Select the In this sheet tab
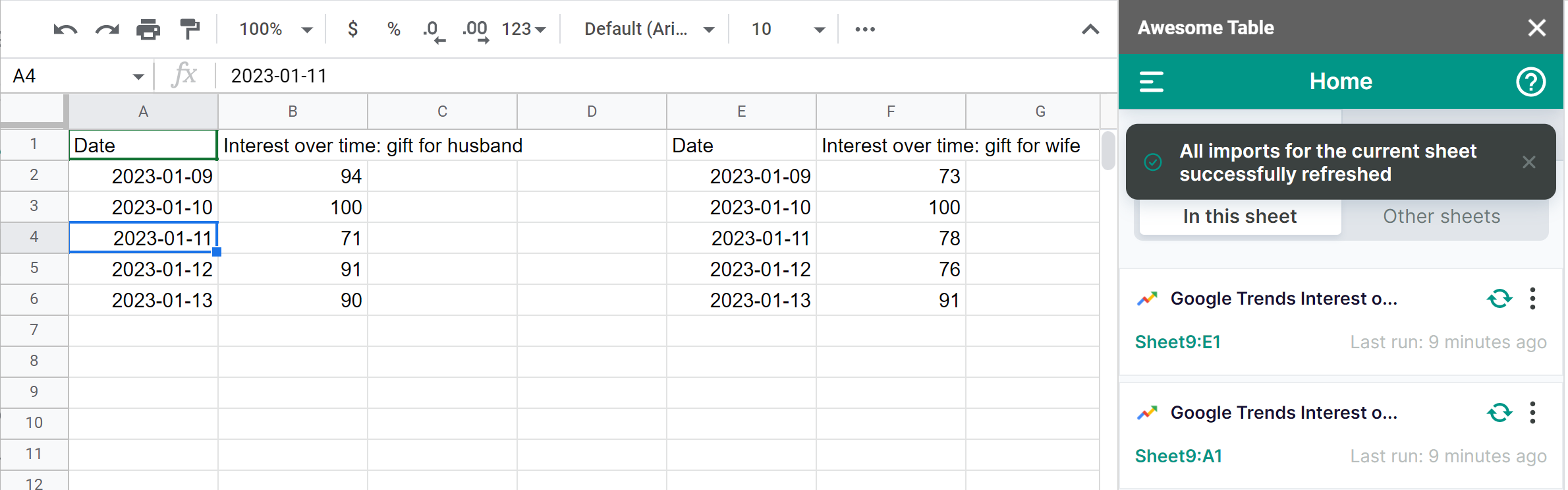 [1239, 216]
